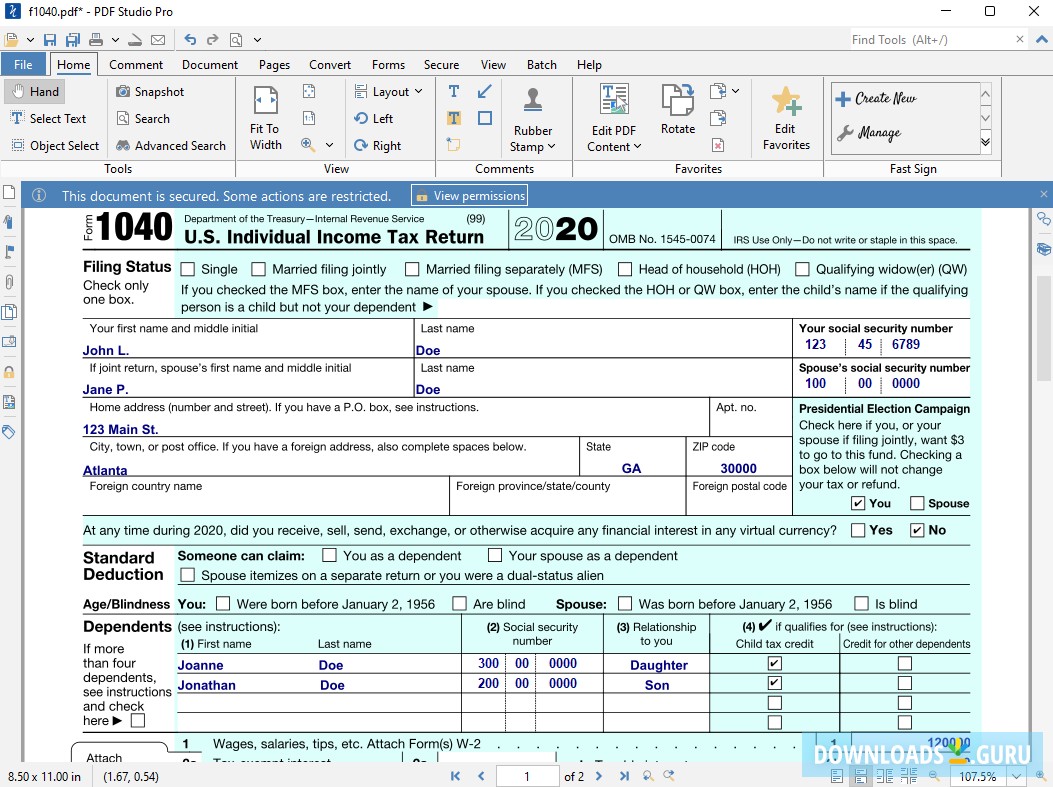The image size is (1053, 787).
Task: Go to the next page
Action: [599, 776]
